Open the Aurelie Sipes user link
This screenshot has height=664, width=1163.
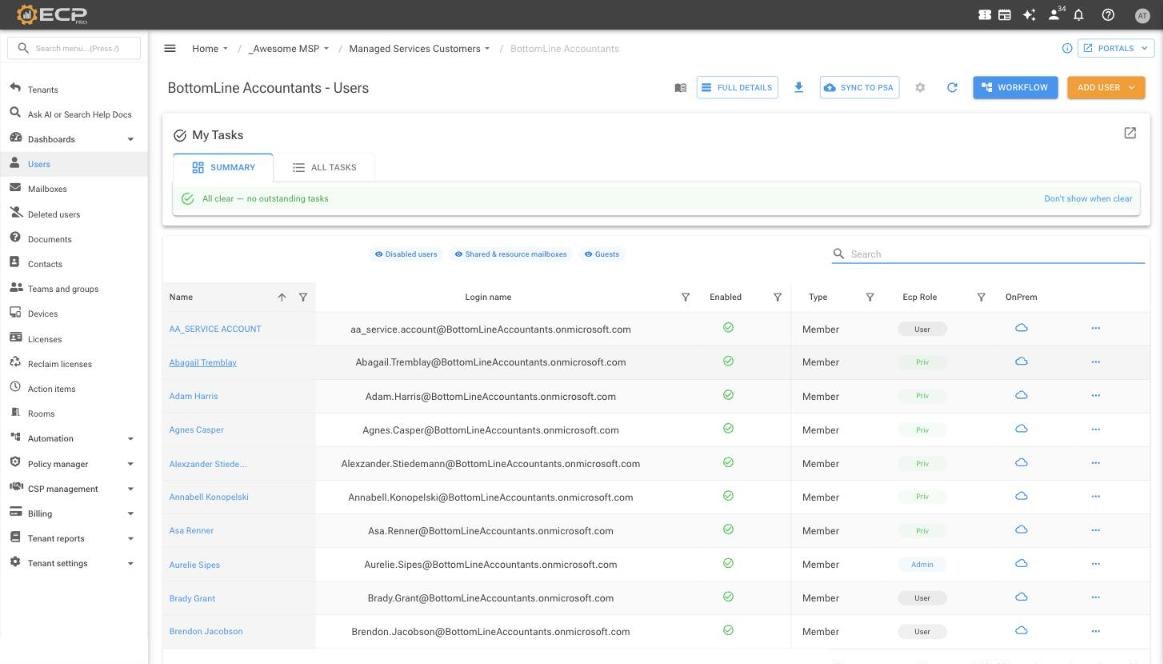(194, 565)
